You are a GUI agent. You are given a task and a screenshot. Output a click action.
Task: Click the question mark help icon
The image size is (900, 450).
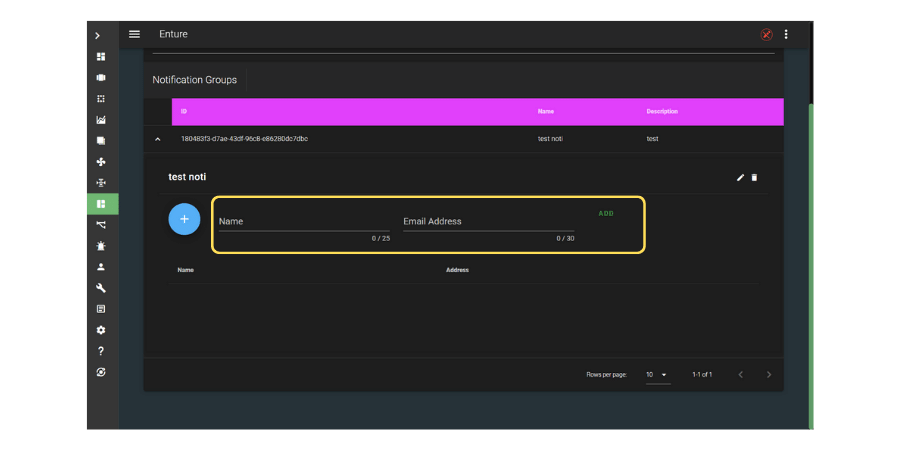click(101, 351)
